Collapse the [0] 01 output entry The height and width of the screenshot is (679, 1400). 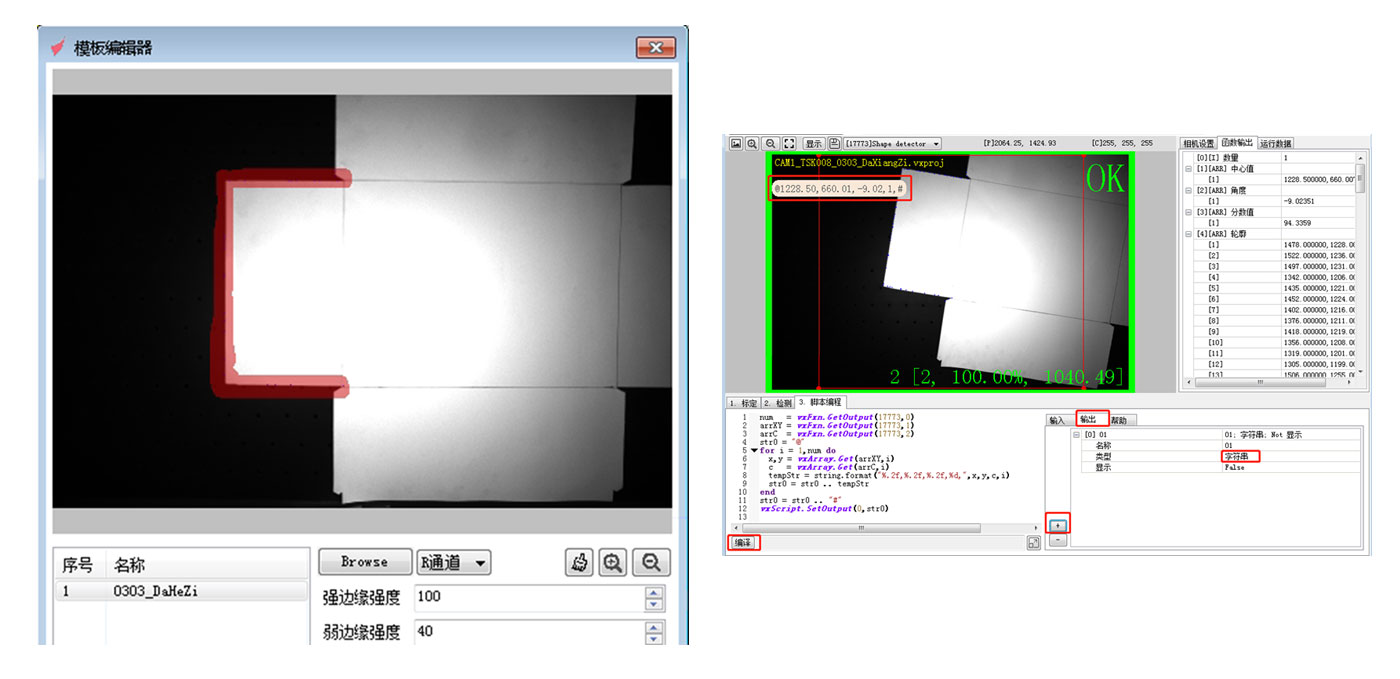click(x=1076, y=435)
